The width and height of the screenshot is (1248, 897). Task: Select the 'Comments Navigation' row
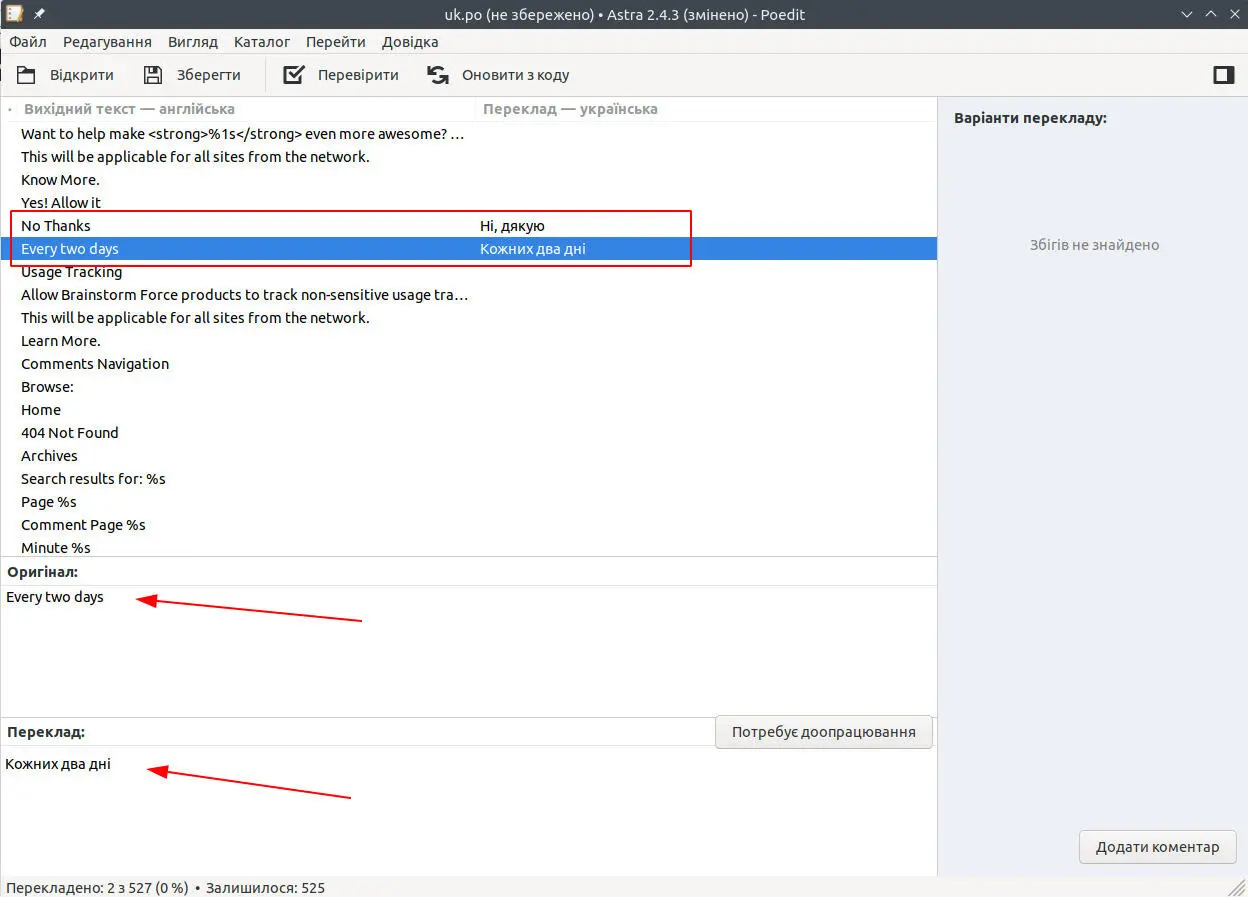point(469,364)
